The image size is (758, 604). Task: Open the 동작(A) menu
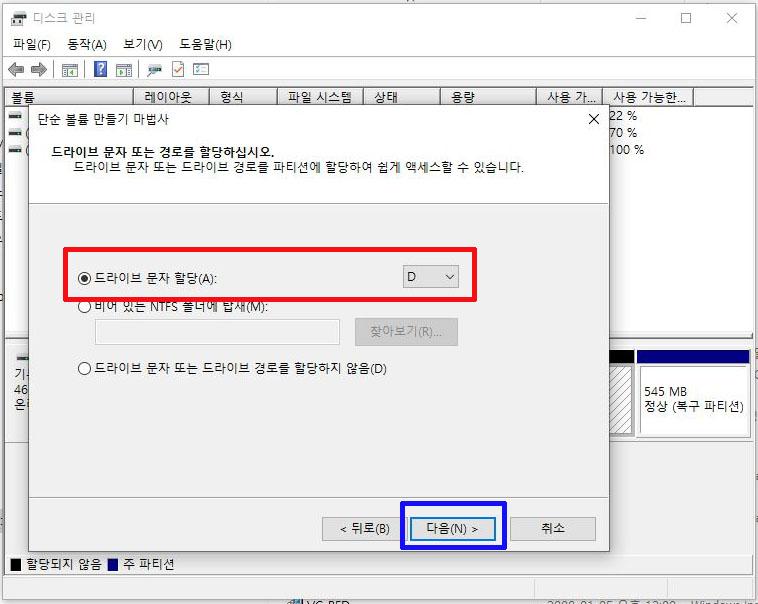click(87, 44)
